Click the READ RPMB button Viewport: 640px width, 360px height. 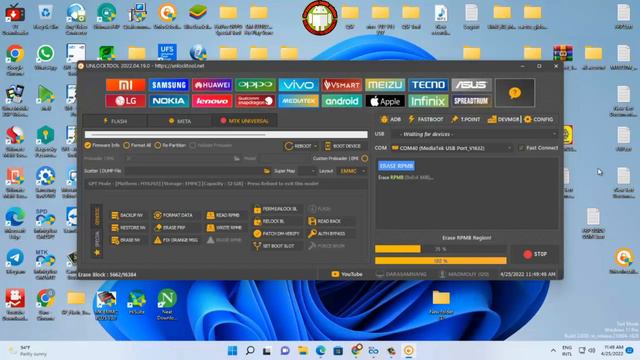point(223,215)
